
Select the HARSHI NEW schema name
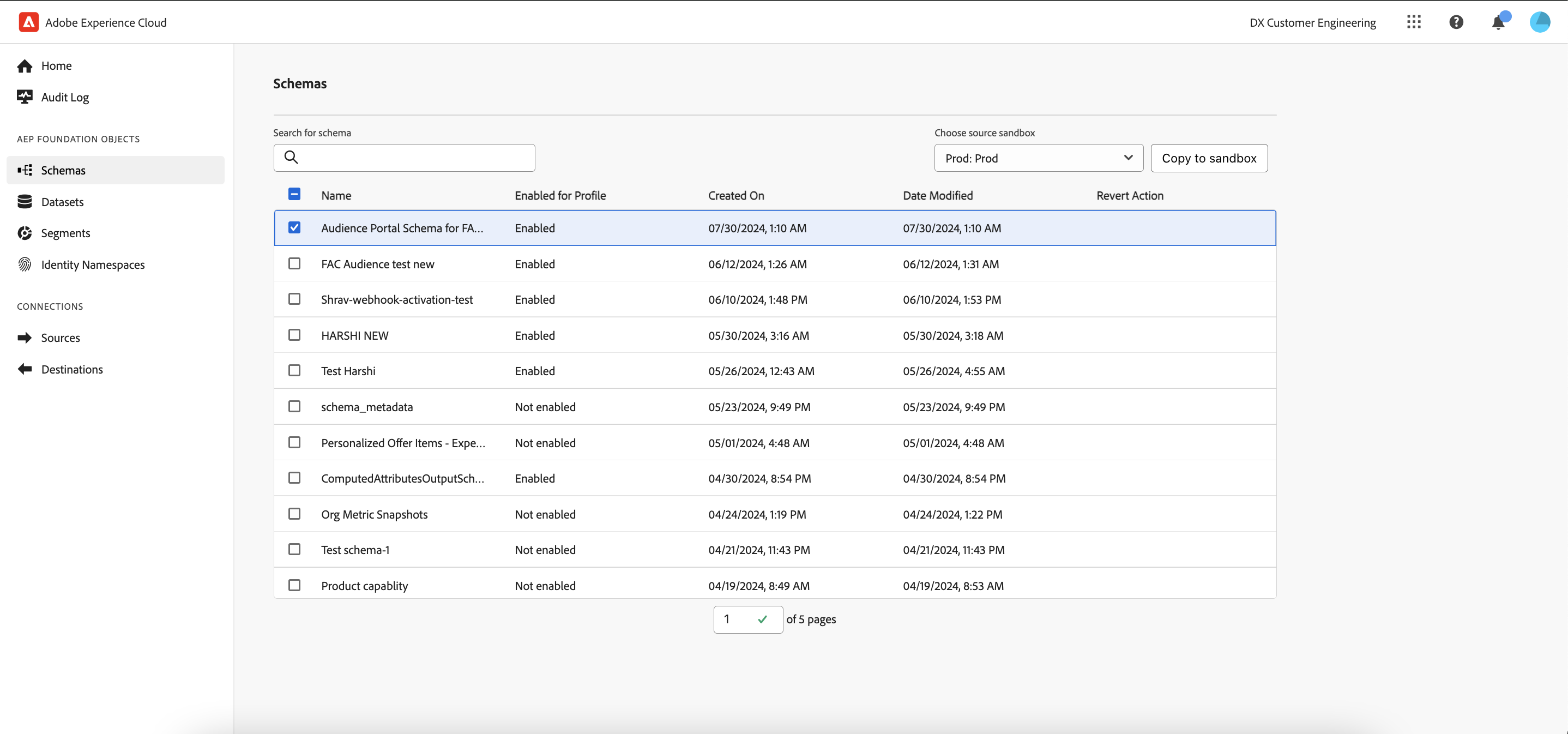[x=354, y=335]
